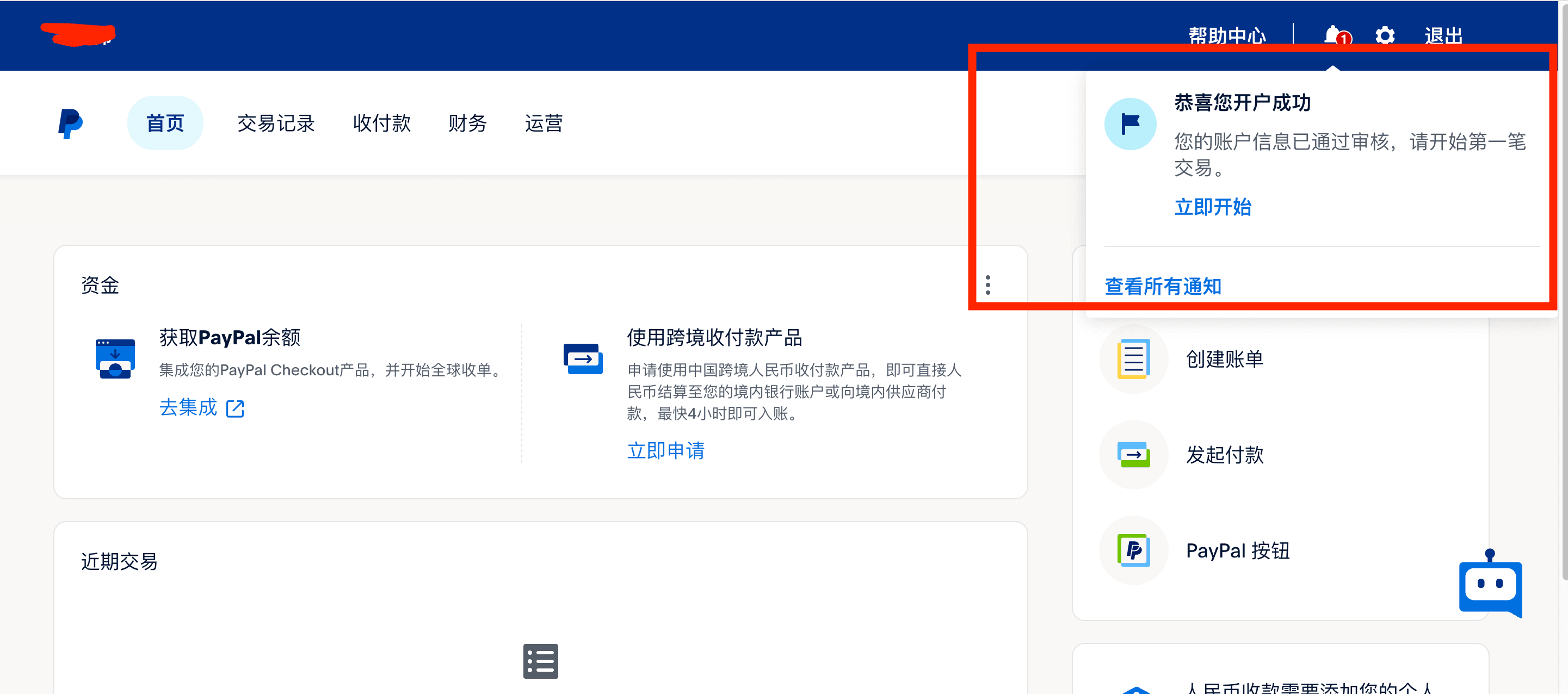Click the 创建账单 invoice icon
Viewport: 1568px width, 694px height.
coord(1133,359)
